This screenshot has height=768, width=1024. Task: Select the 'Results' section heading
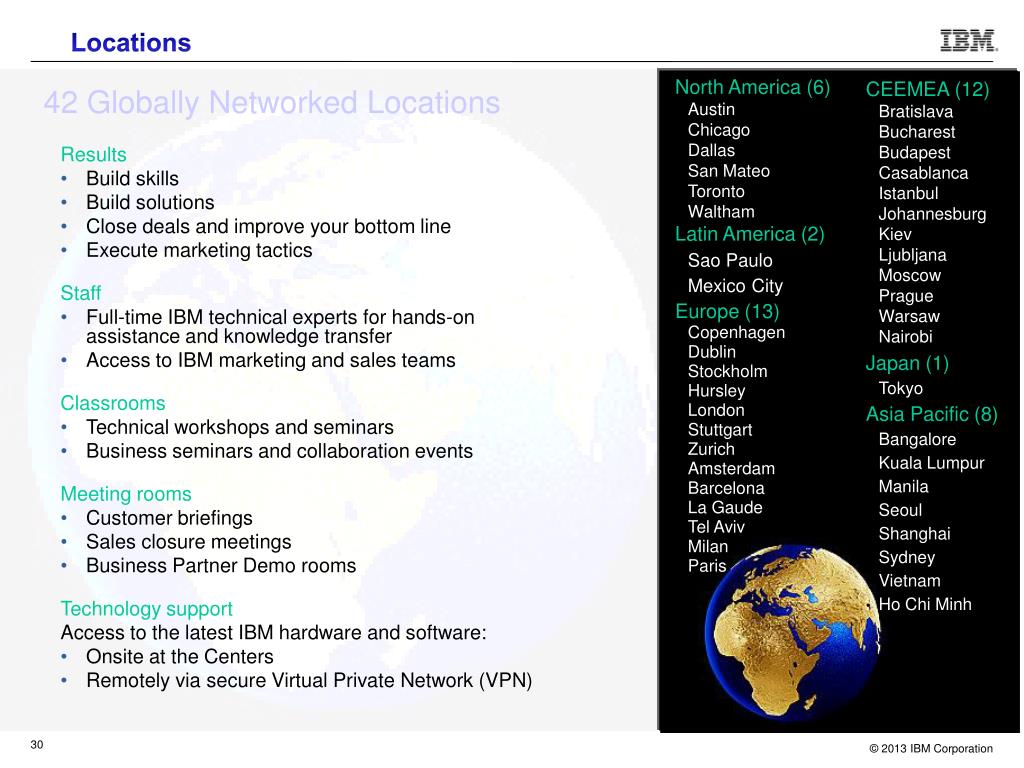click(x=93, y=155)
